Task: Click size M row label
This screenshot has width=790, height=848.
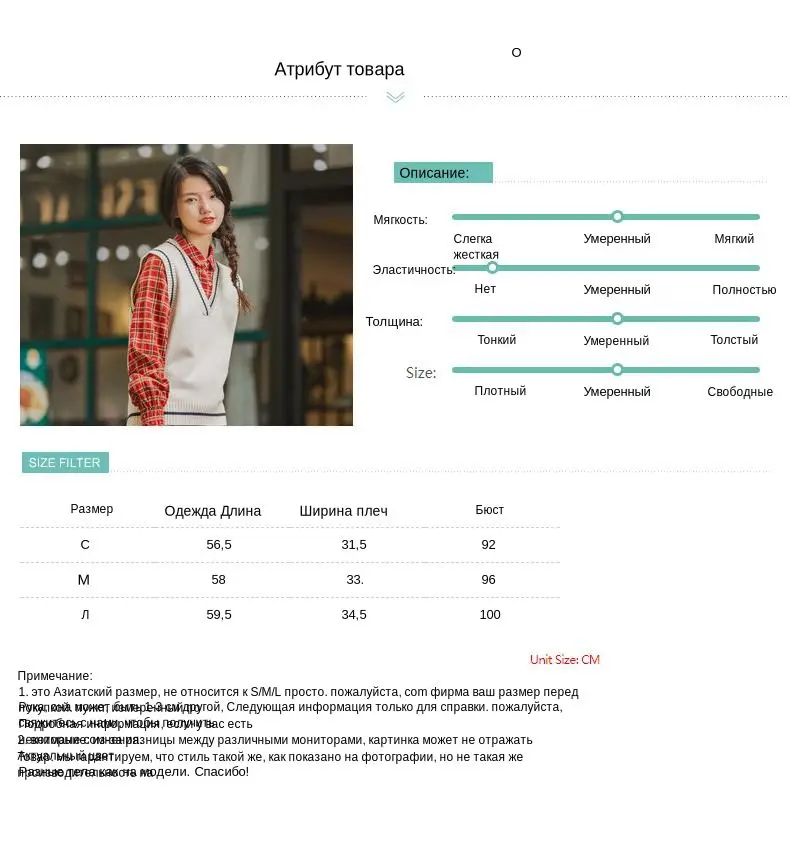Action: click(x=83, y=580)
